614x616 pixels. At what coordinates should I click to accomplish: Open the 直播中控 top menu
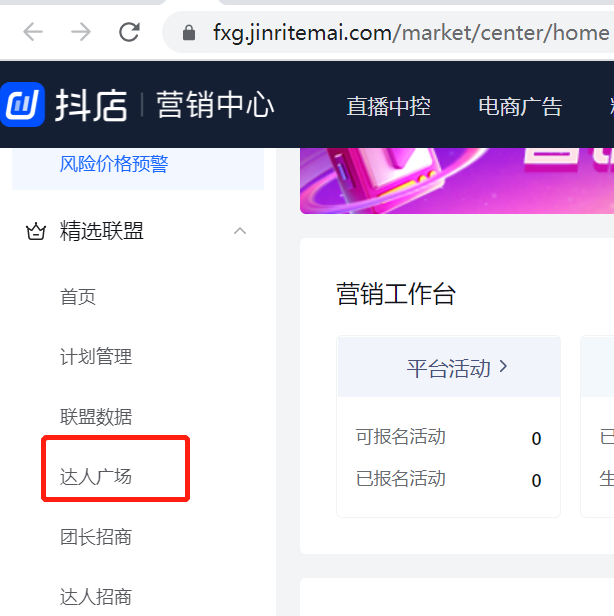[389, 106]
